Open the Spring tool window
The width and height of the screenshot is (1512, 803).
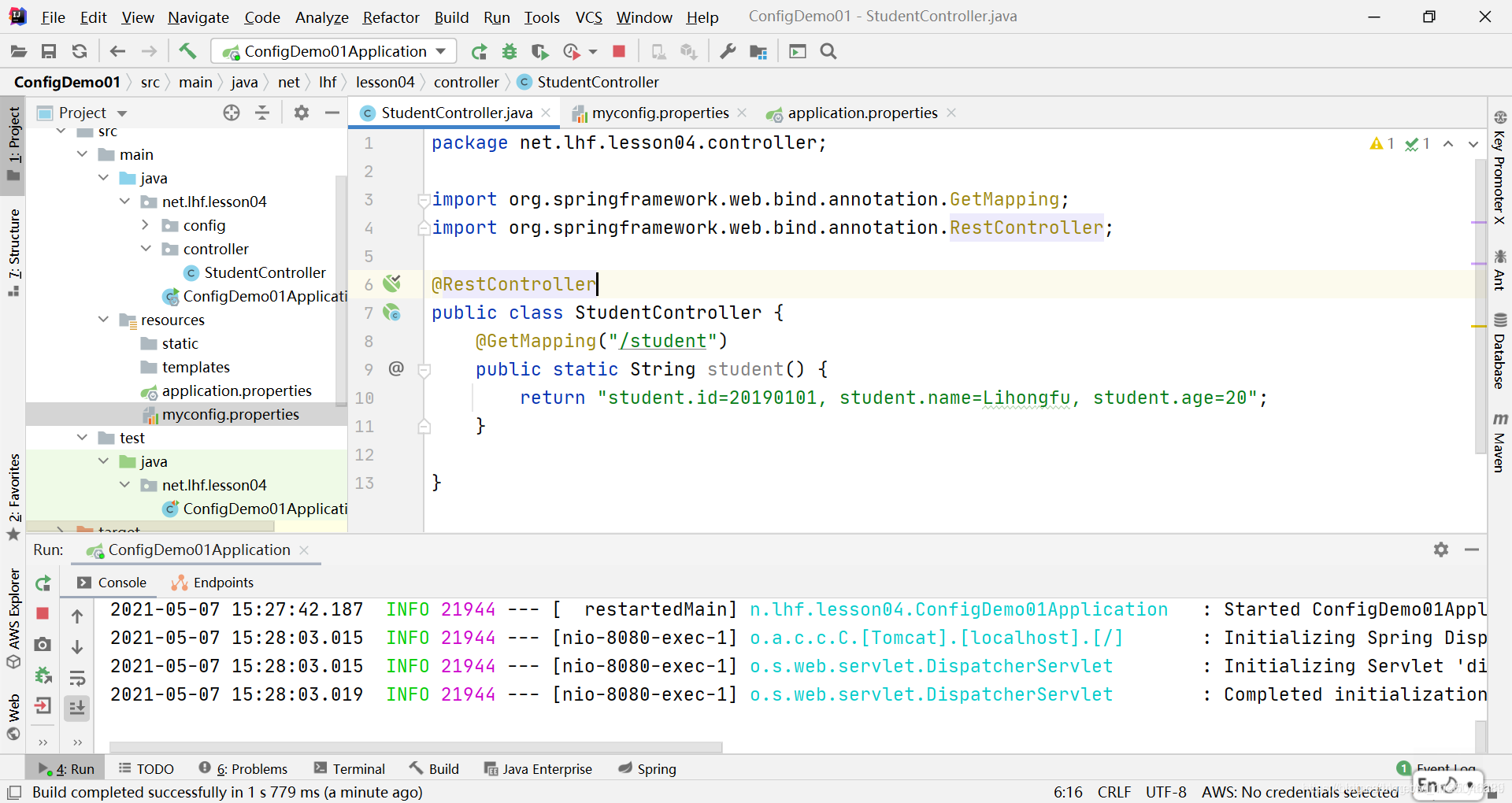point(647,768)
